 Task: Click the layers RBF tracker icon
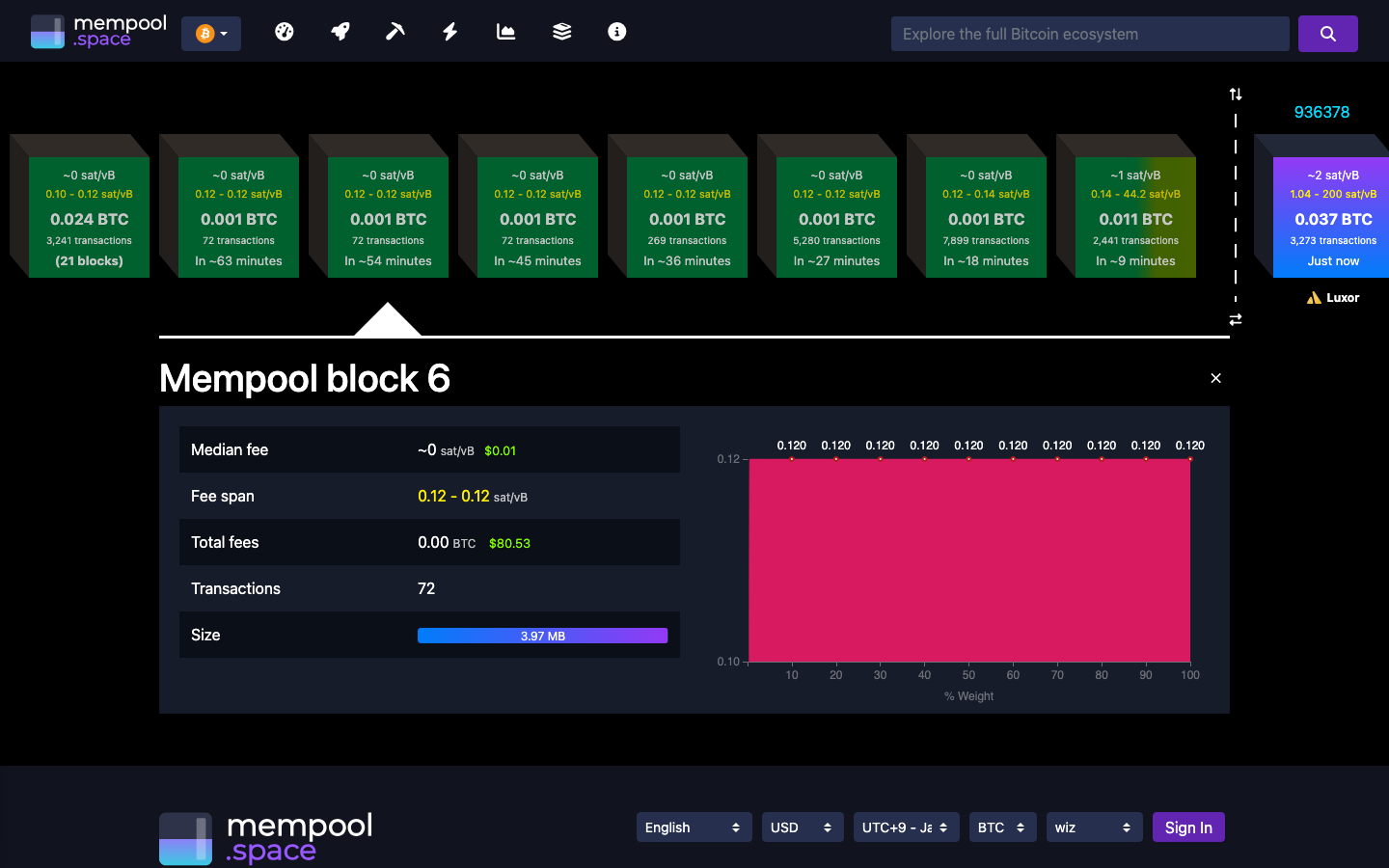tap(561, 31)
